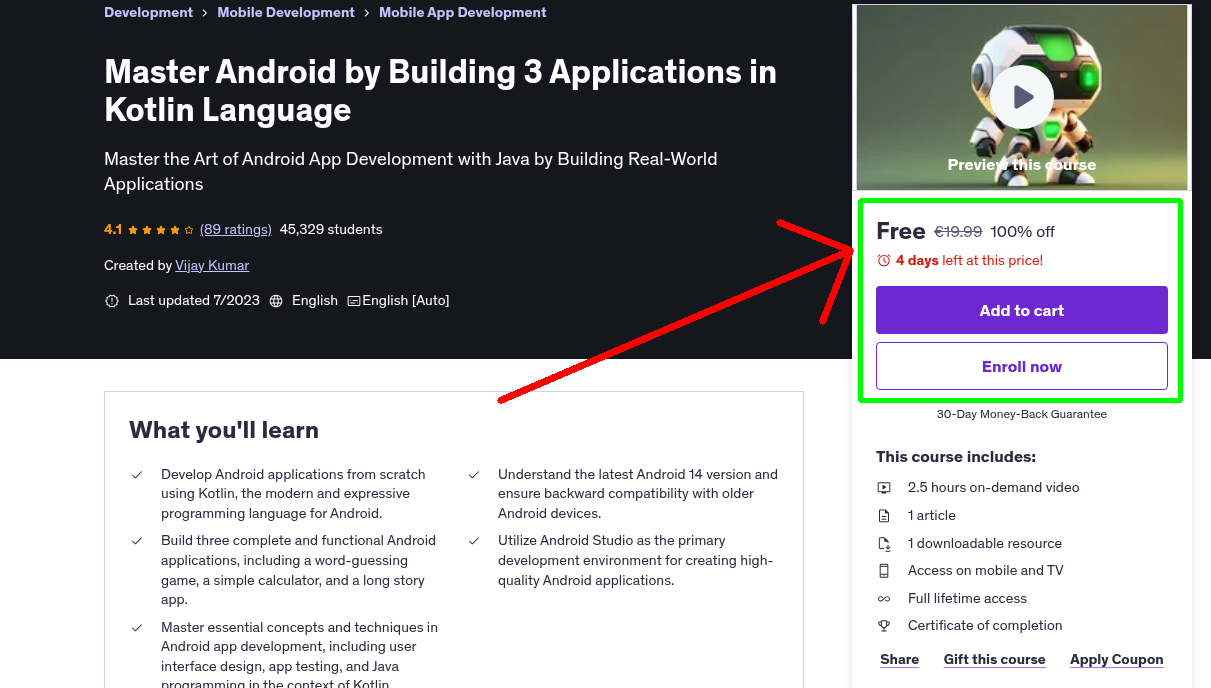Click the Add to cart button
1211x688 pixels.
tap(1022, 310)
